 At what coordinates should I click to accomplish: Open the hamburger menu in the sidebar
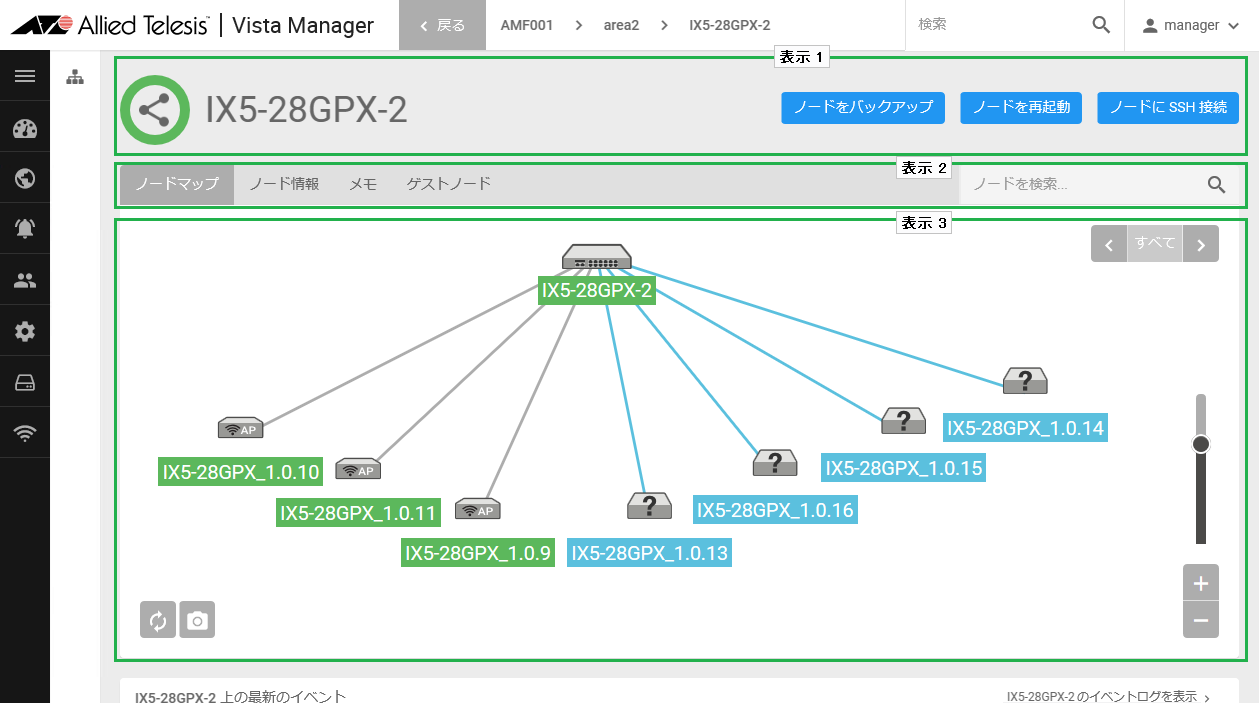click(25, 76)
